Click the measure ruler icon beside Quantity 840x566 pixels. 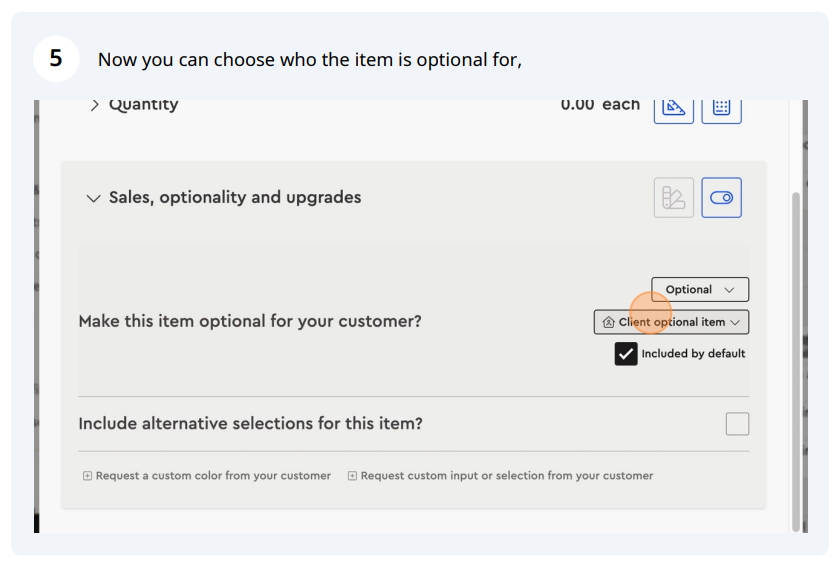tap(673, 110)
